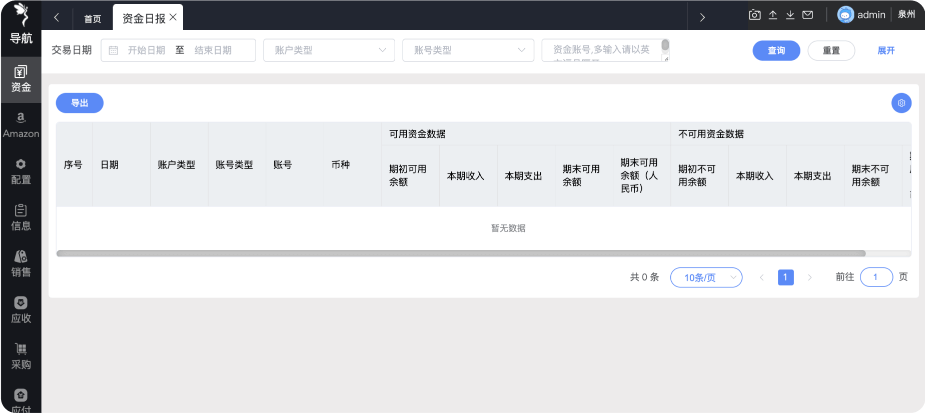Screen dimensions: 925x413
Task: Open the Amazon sidebar module
Action: pyautogui.click(x=20, y=124)
